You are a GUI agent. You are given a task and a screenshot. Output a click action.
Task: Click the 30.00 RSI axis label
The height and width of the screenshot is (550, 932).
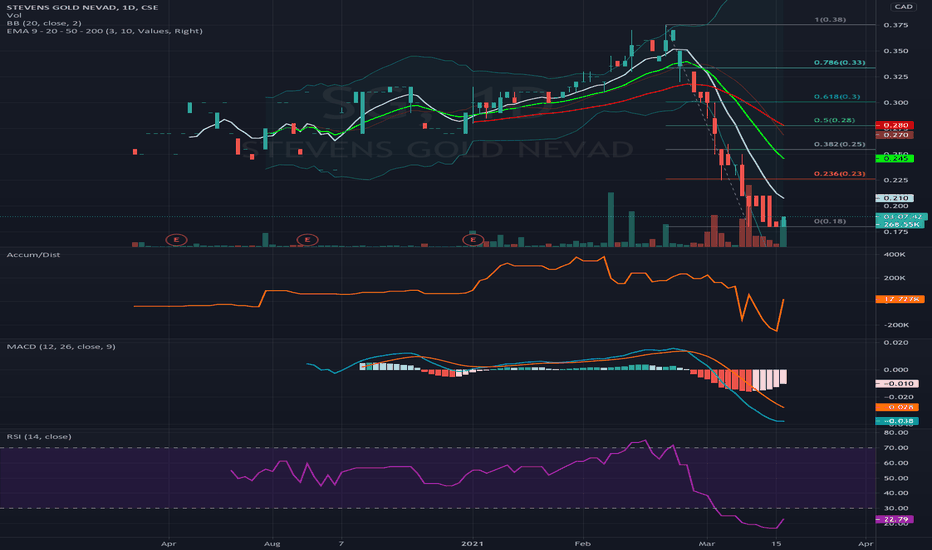coord(896,508)
